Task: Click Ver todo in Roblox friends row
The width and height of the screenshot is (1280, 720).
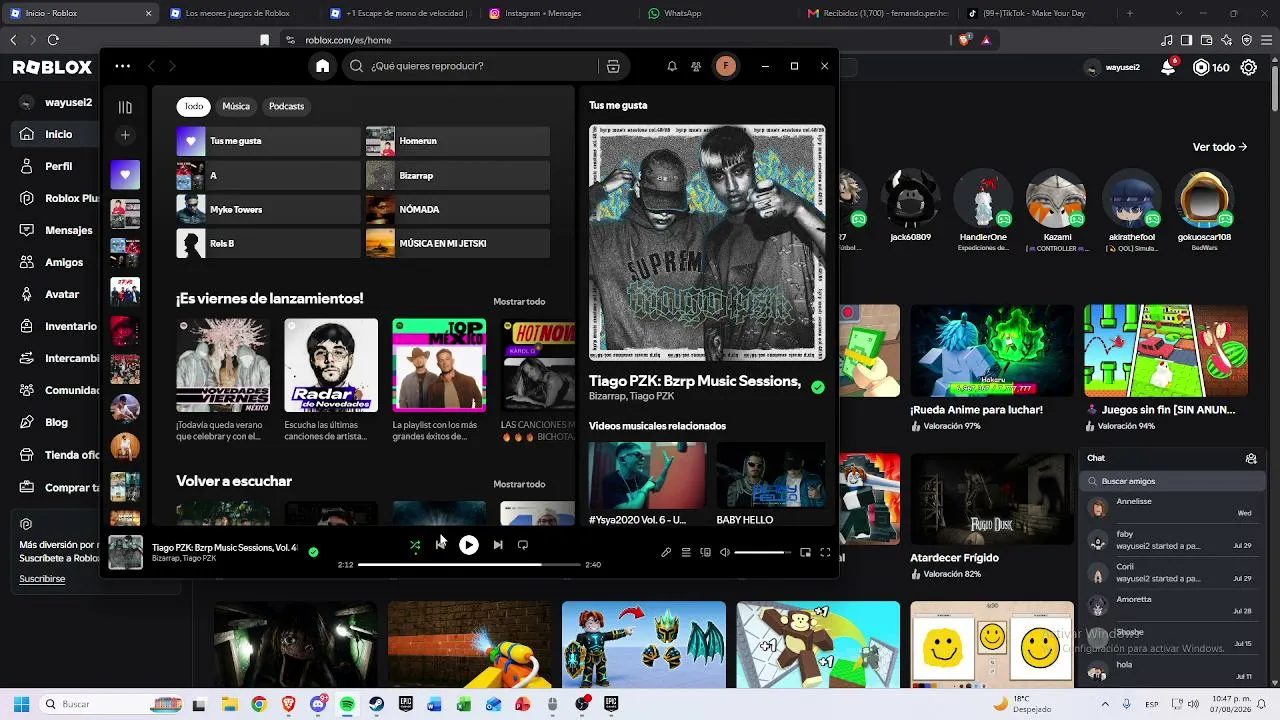Action: tap(1220, 147)
